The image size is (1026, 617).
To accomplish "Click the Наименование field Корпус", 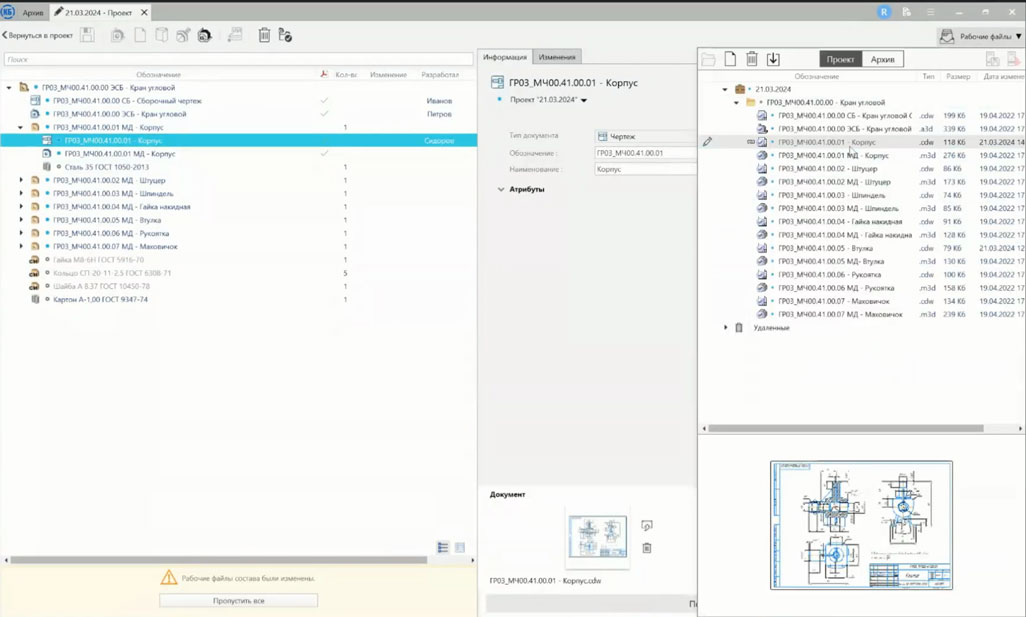I will pos(646,169).
